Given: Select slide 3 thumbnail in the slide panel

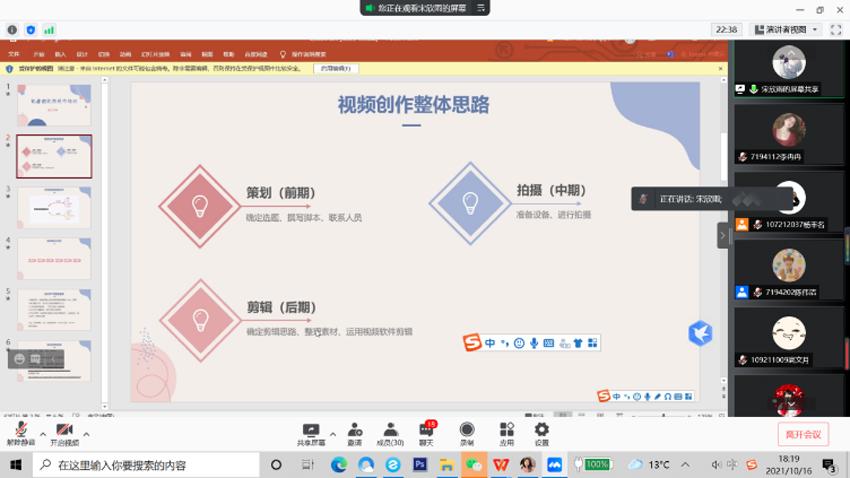Looking at the screenshot, I should click(x=54, y=207).
